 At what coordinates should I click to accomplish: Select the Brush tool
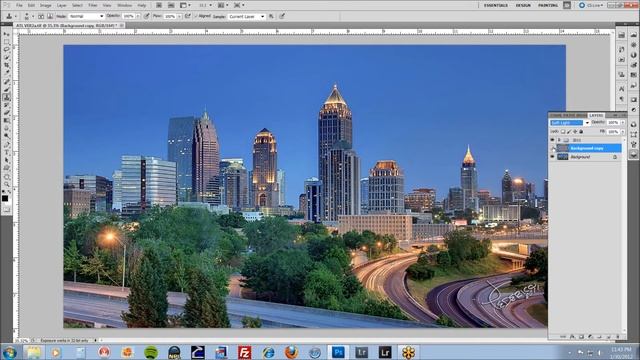pyautogui.click(x=7, y=90)
